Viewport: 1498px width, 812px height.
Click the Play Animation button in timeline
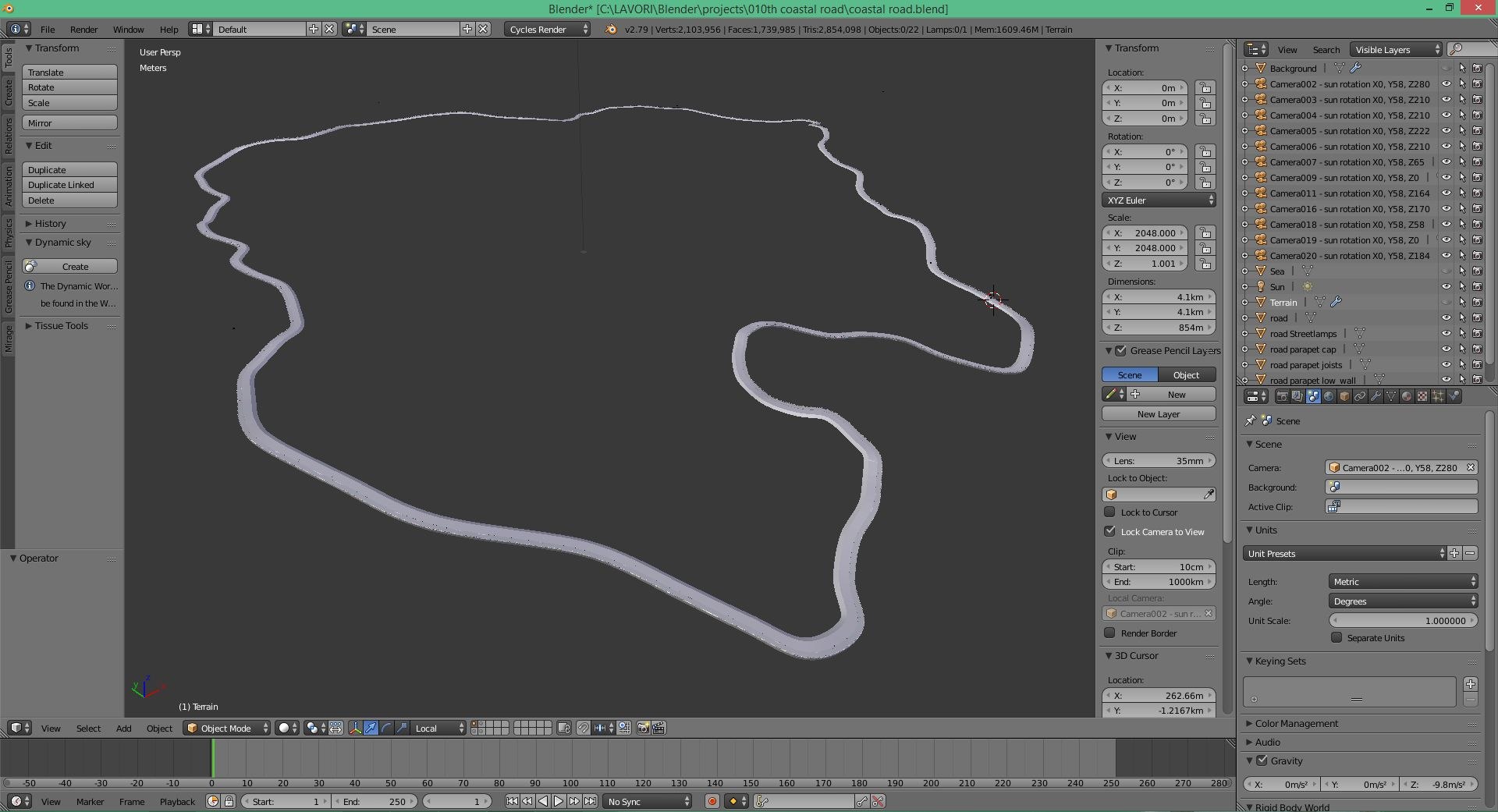coord(559,801)
